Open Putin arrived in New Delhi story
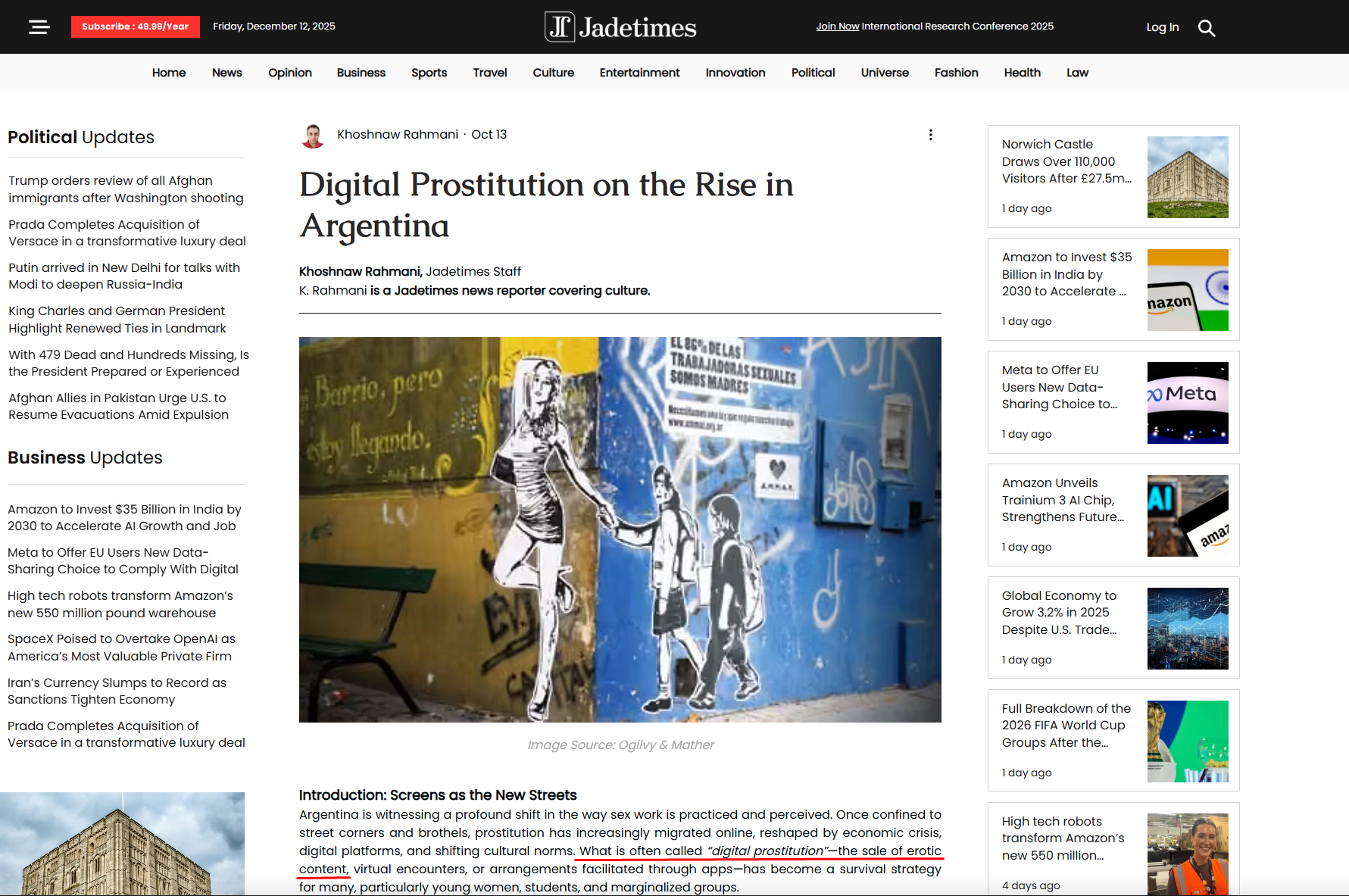The image size is (1349, 896). click(x=124, y=276)
